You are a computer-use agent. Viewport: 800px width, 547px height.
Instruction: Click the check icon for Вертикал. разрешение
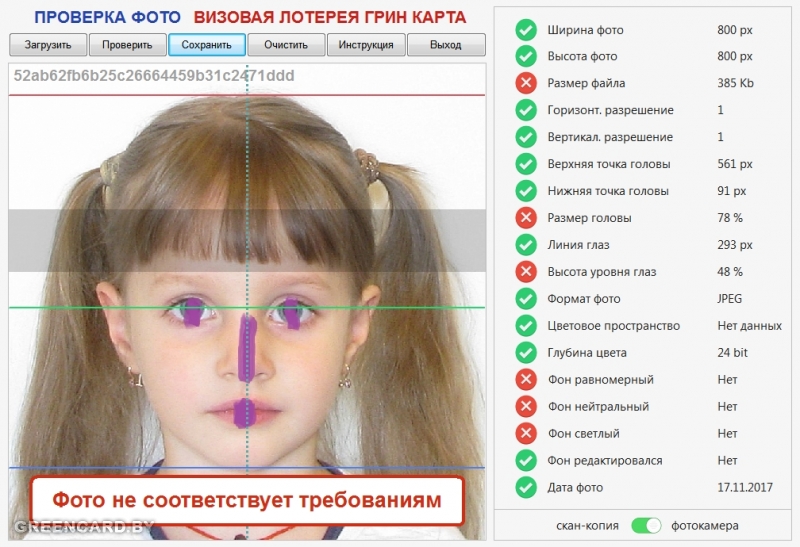click(526, 137)
